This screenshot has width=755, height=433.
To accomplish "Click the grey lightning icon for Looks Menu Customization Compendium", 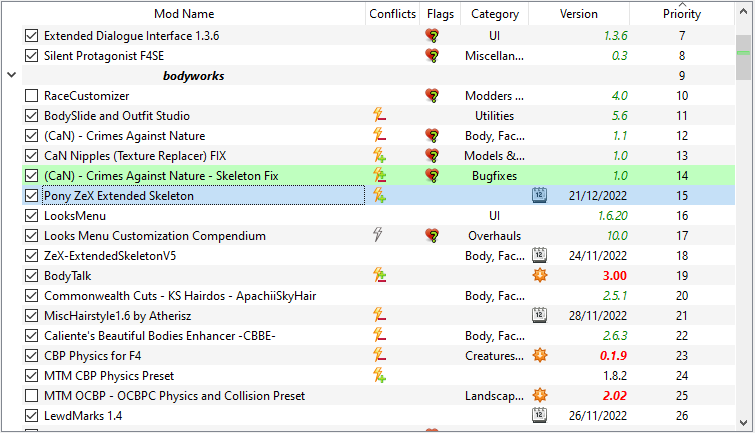I will 378,235.
